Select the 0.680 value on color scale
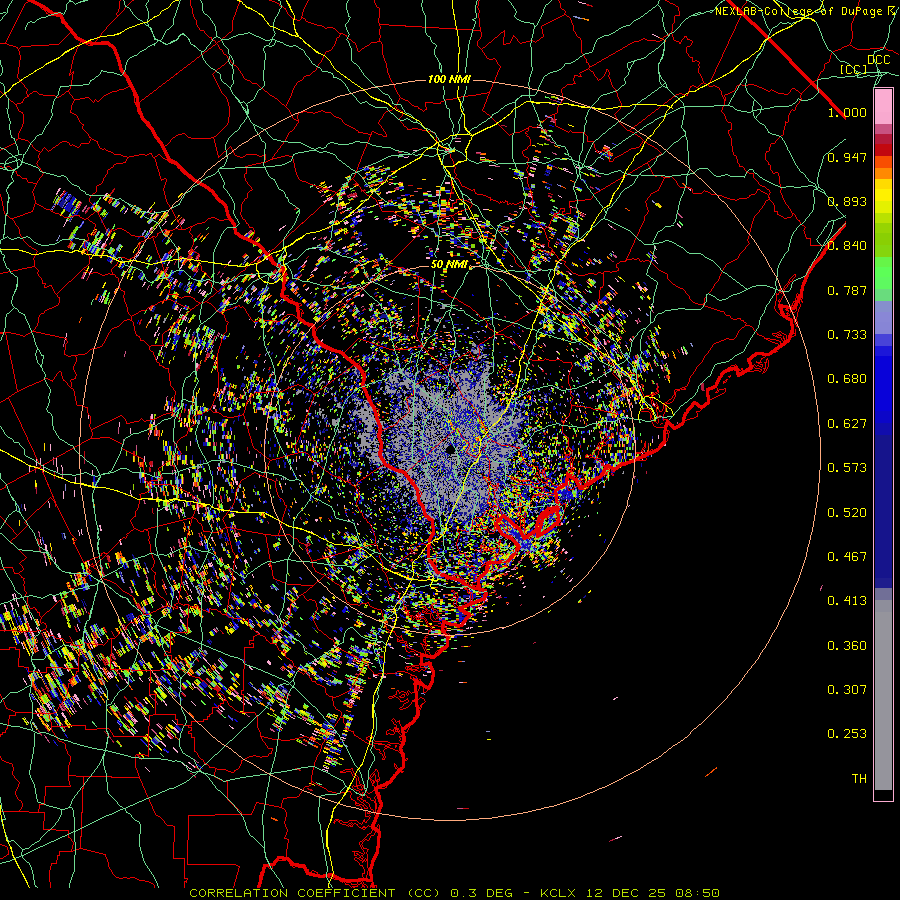 [847, 379]
